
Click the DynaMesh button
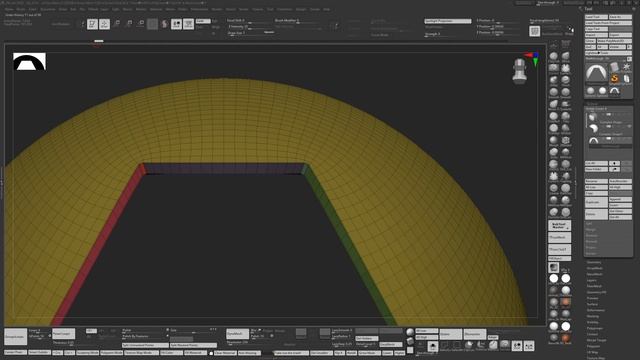point(237,333)
